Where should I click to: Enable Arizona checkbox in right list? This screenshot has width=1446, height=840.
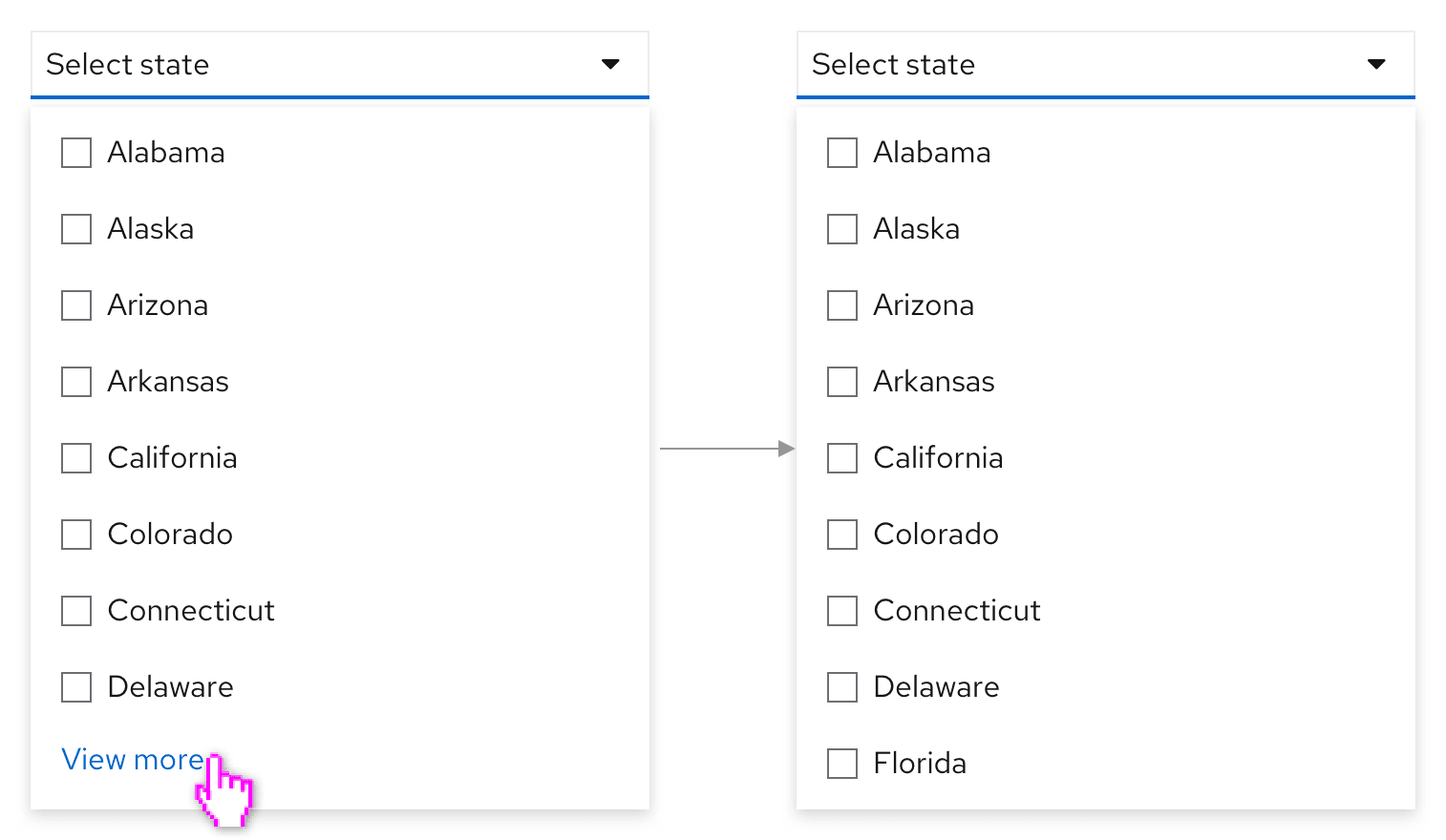[842, 305]
